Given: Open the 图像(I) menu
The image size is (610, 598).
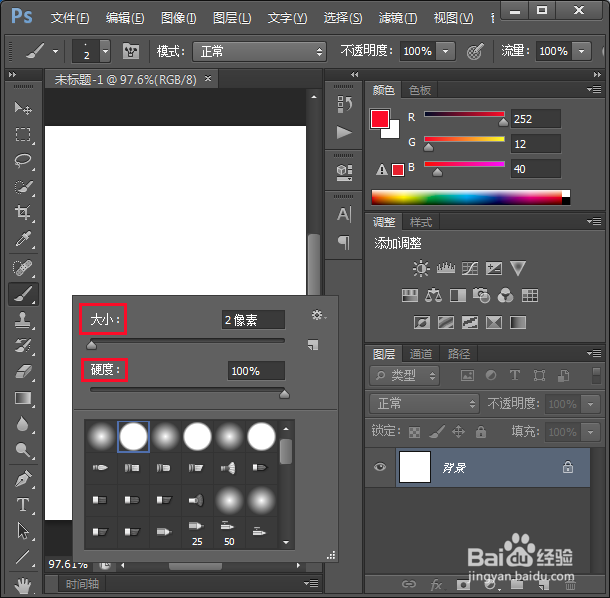Looking at the screenshot, I should click(179, 18).
